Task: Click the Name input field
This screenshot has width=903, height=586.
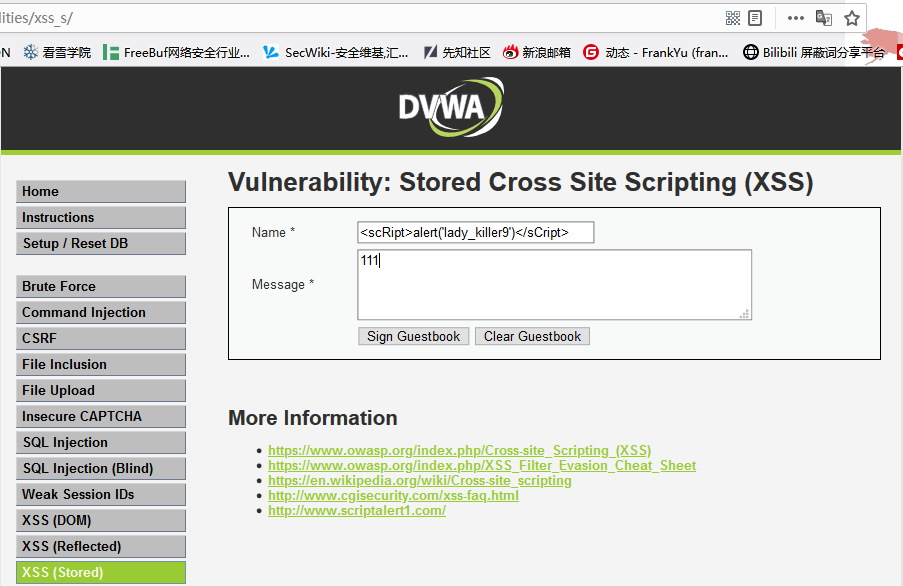Action: click(x=476, y=233)
